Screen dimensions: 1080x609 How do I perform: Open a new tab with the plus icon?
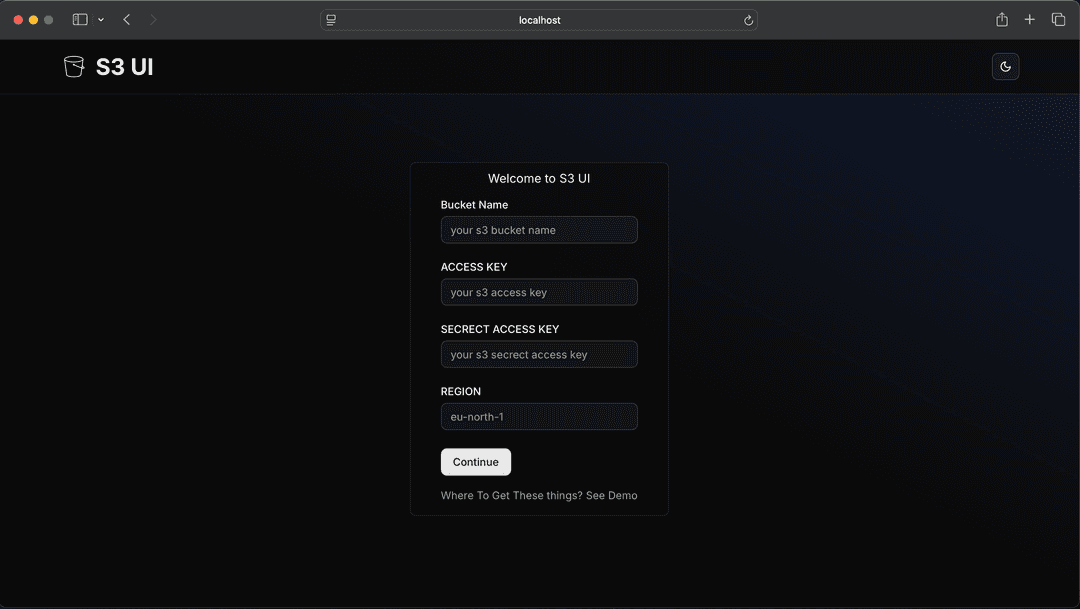[x=1029, y=19]
